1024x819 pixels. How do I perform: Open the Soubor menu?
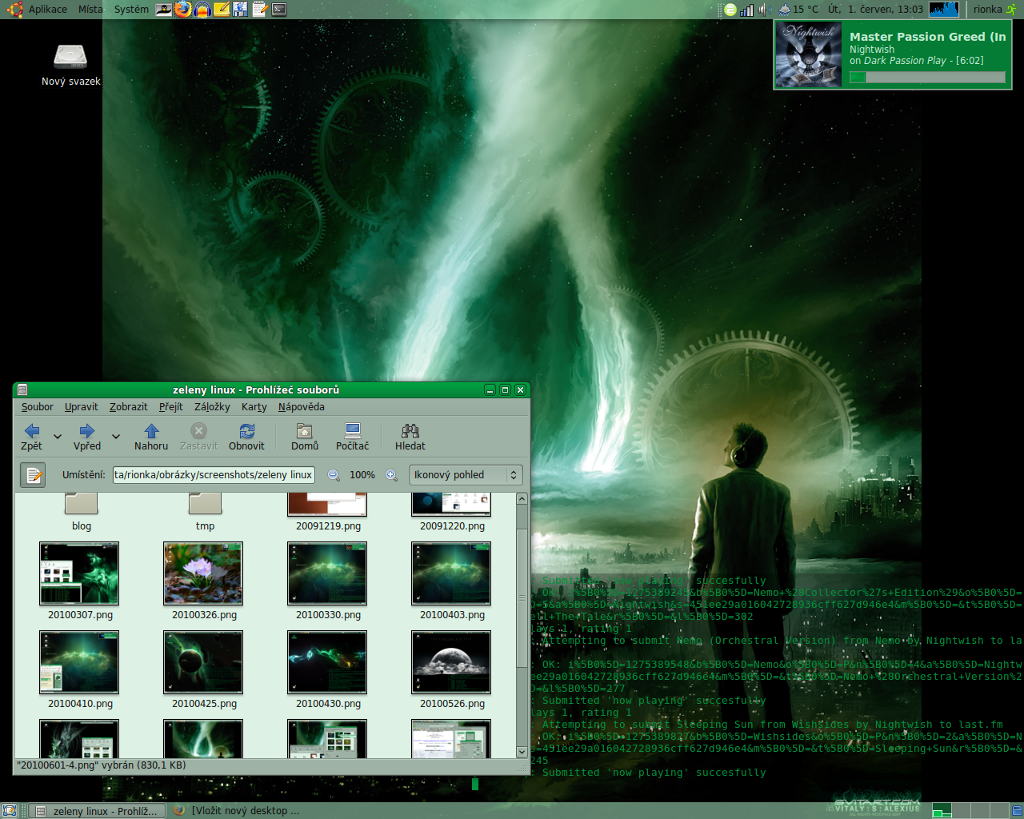(37, 407)
